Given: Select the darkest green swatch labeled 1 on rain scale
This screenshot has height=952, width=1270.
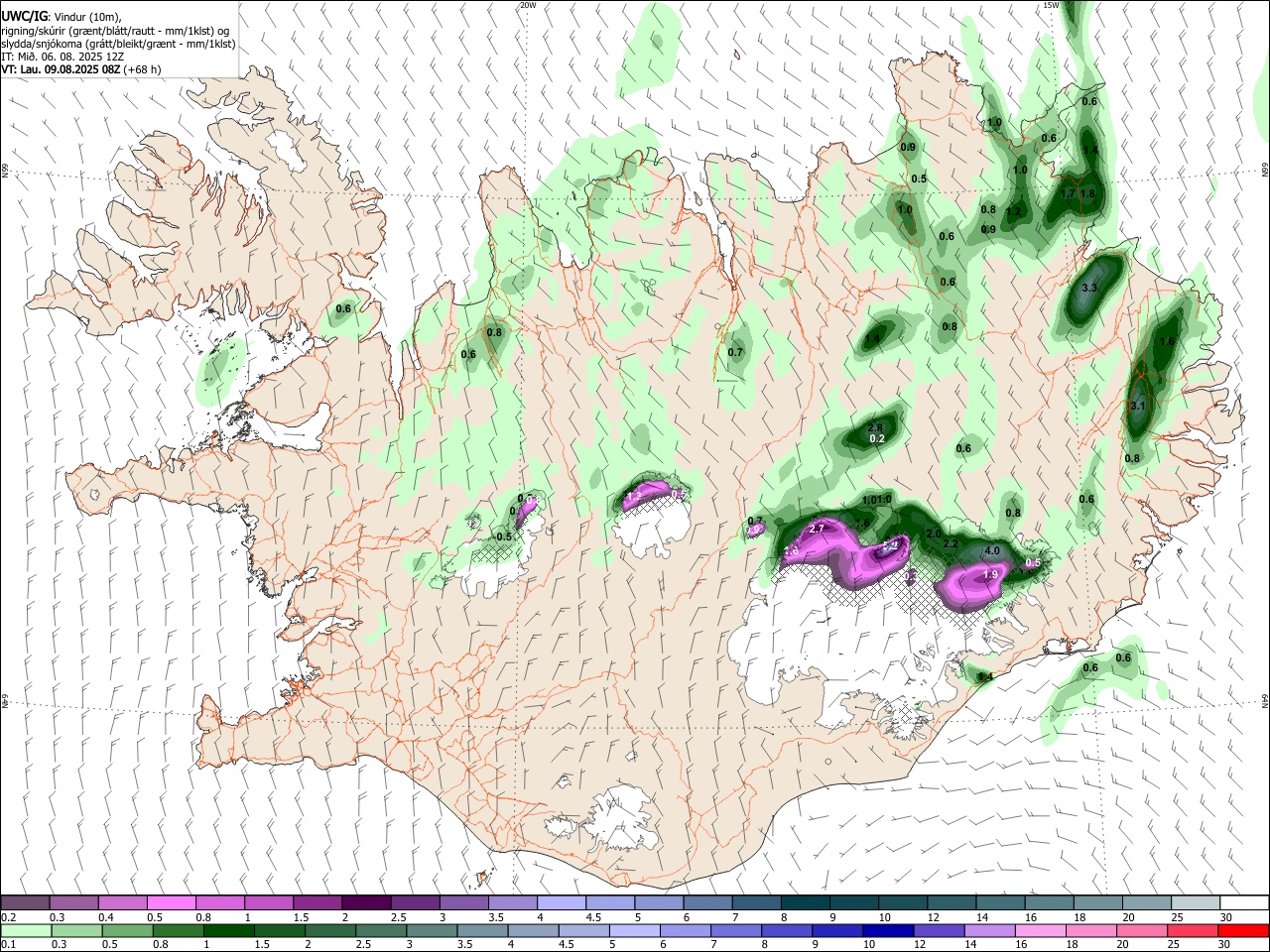Looking at the screenshot, I should pos(228,931).
